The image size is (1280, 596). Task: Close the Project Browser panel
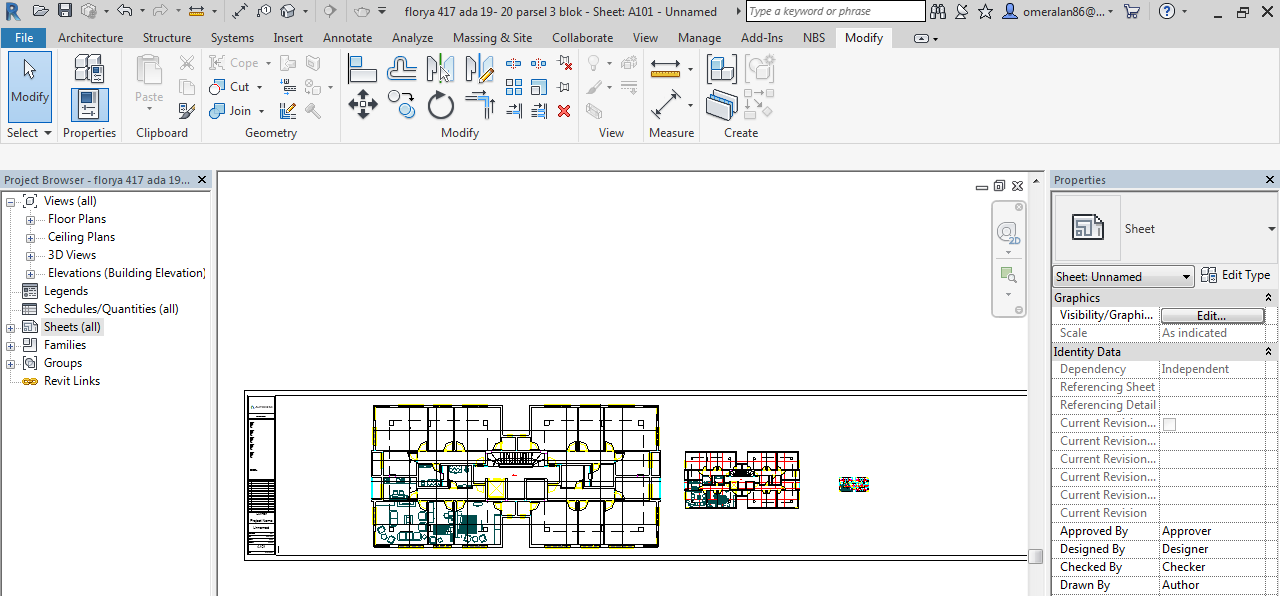(x=201, y=180)
